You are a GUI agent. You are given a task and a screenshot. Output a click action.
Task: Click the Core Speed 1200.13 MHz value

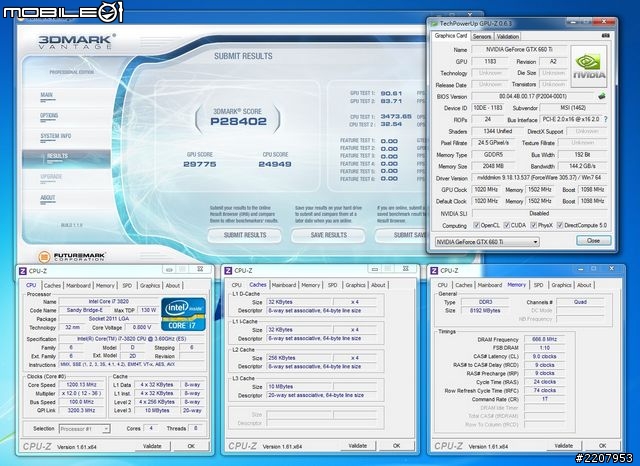82,384
